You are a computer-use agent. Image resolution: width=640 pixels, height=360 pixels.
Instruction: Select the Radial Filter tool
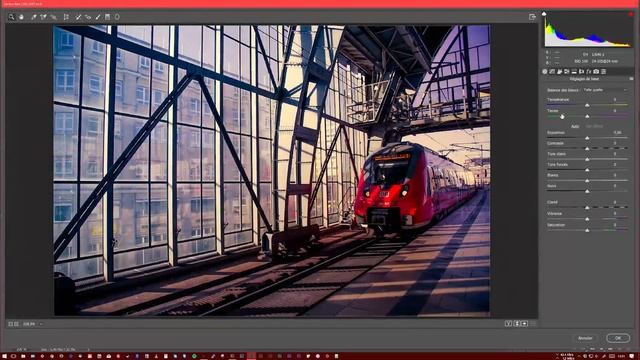pyautogui.click(x=117, y=17)
